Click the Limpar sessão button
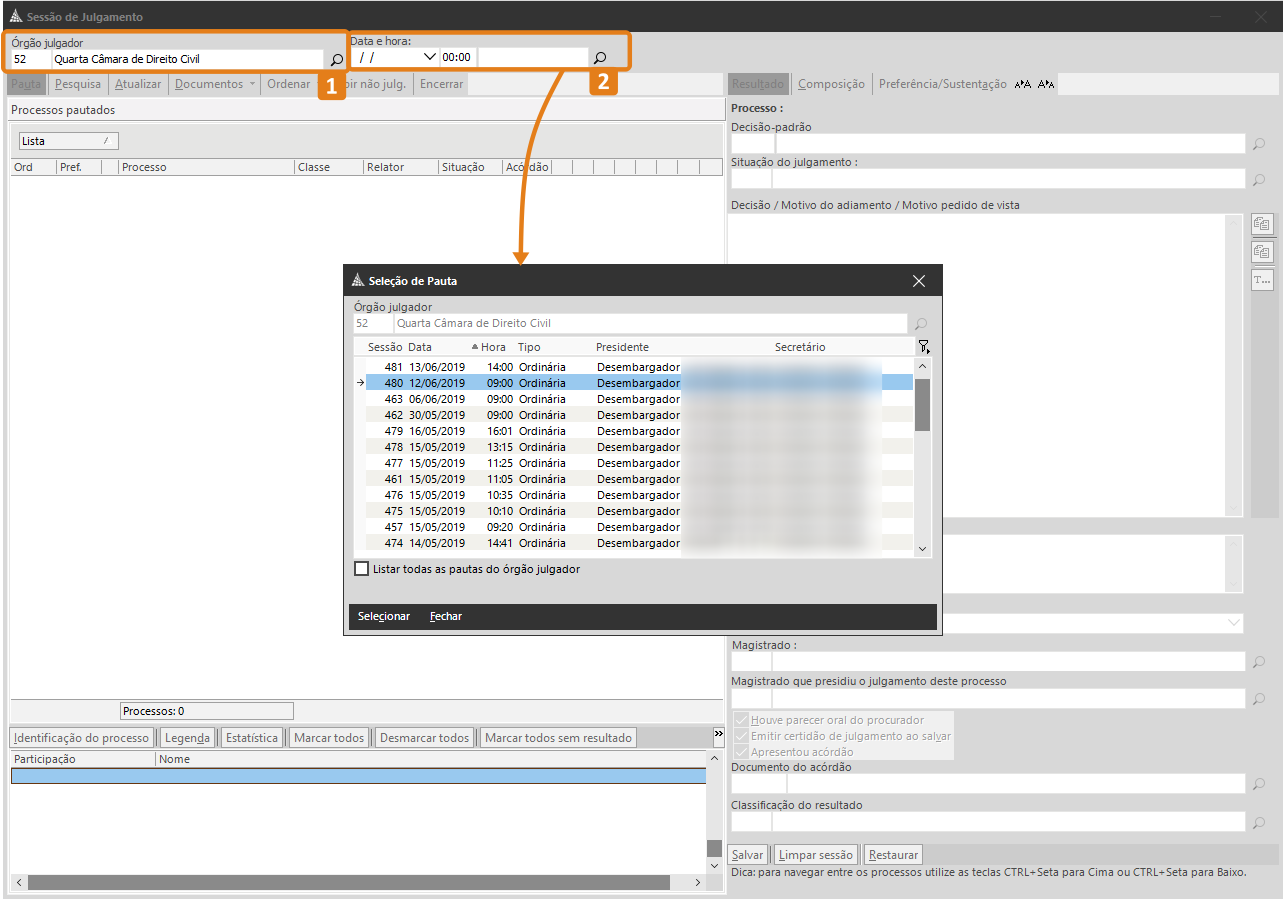 (x=815, y=855)
